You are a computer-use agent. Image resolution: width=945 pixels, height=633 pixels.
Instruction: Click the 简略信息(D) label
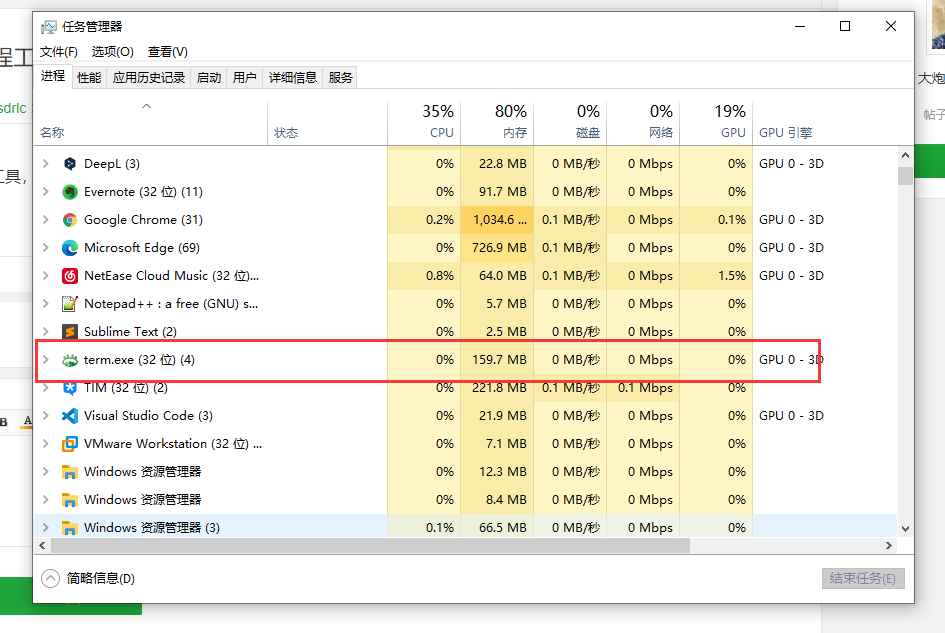101,579
